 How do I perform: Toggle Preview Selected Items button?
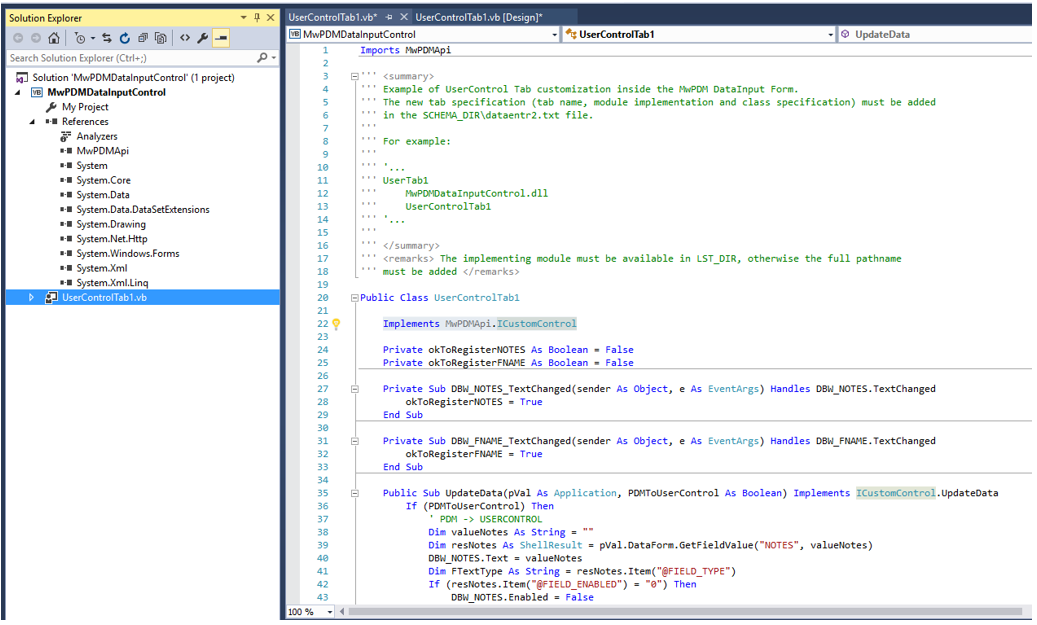click(222, 38)
